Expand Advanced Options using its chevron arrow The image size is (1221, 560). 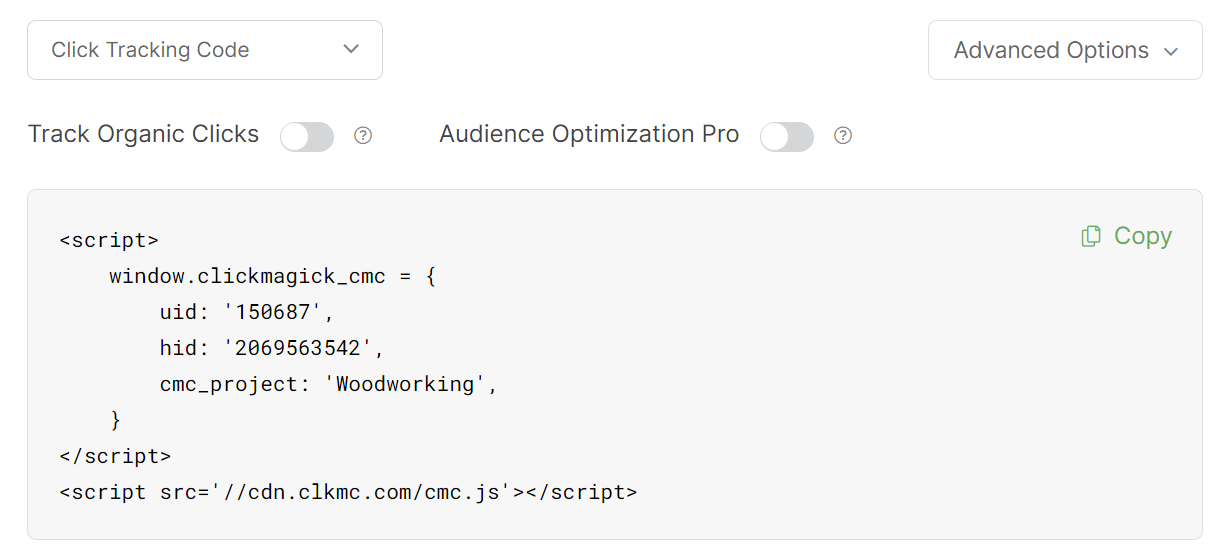pos(1172,52)
